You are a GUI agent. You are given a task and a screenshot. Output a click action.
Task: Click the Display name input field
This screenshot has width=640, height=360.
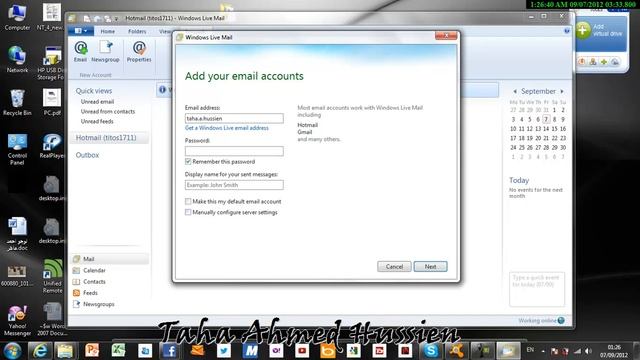point(234,185)
